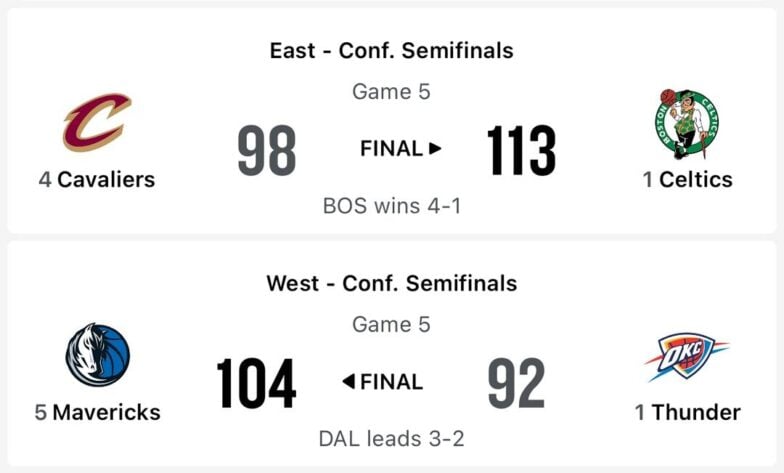Screen dimensions: 784x473
Task: View the BOS wins 4-1 series status
Action: coord(392,206)
